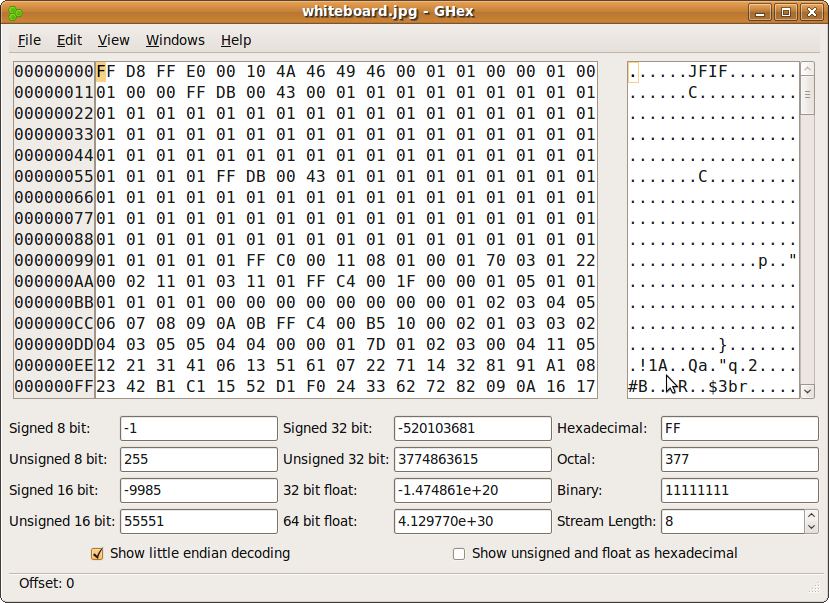This screenshot has width=829, height=603.
Task: Open the File menu
Action: (x=28, y=40)
